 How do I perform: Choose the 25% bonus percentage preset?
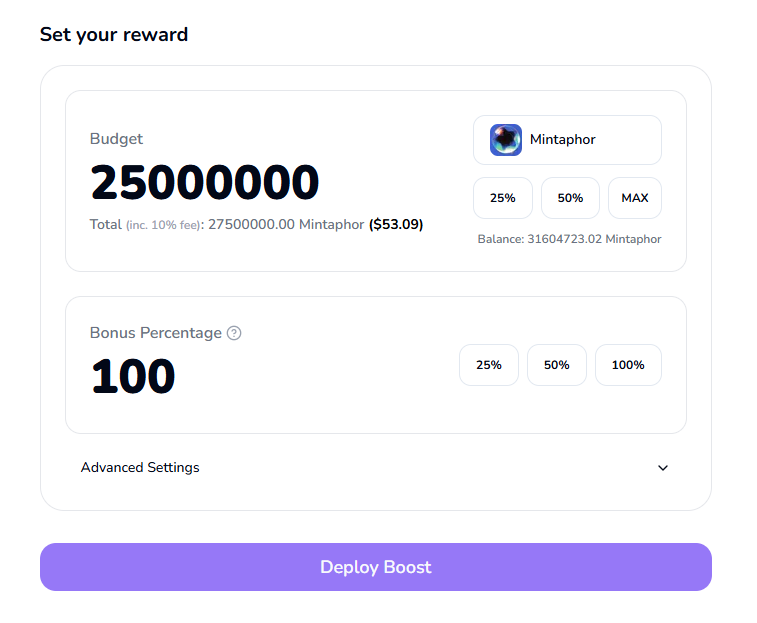489,365
